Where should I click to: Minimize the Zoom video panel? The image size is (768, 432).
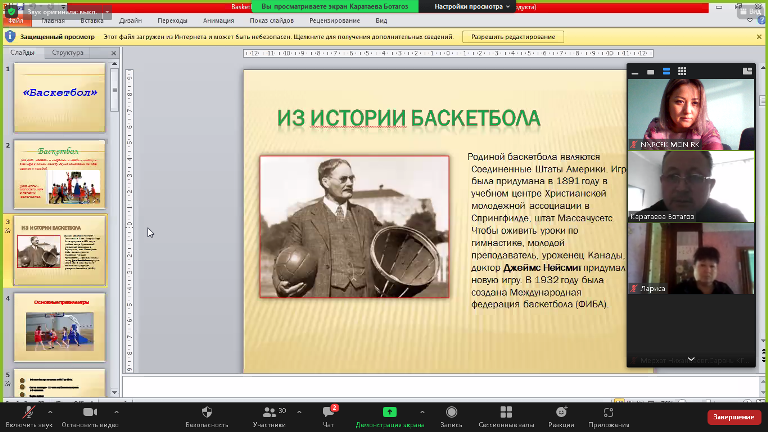635,72
